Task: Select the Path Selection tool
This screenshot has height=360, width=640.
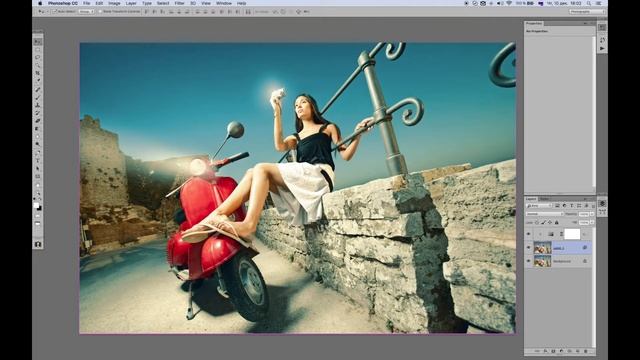Action: coord(38,168)
